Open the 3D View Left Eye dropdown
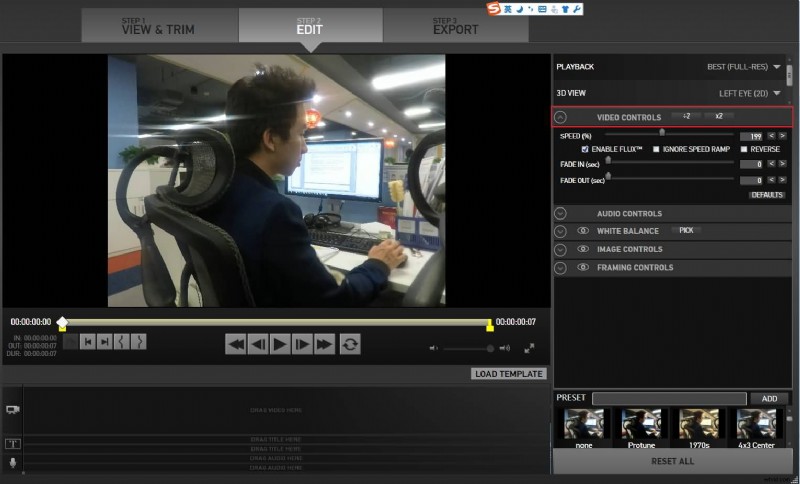 point(750,93)
